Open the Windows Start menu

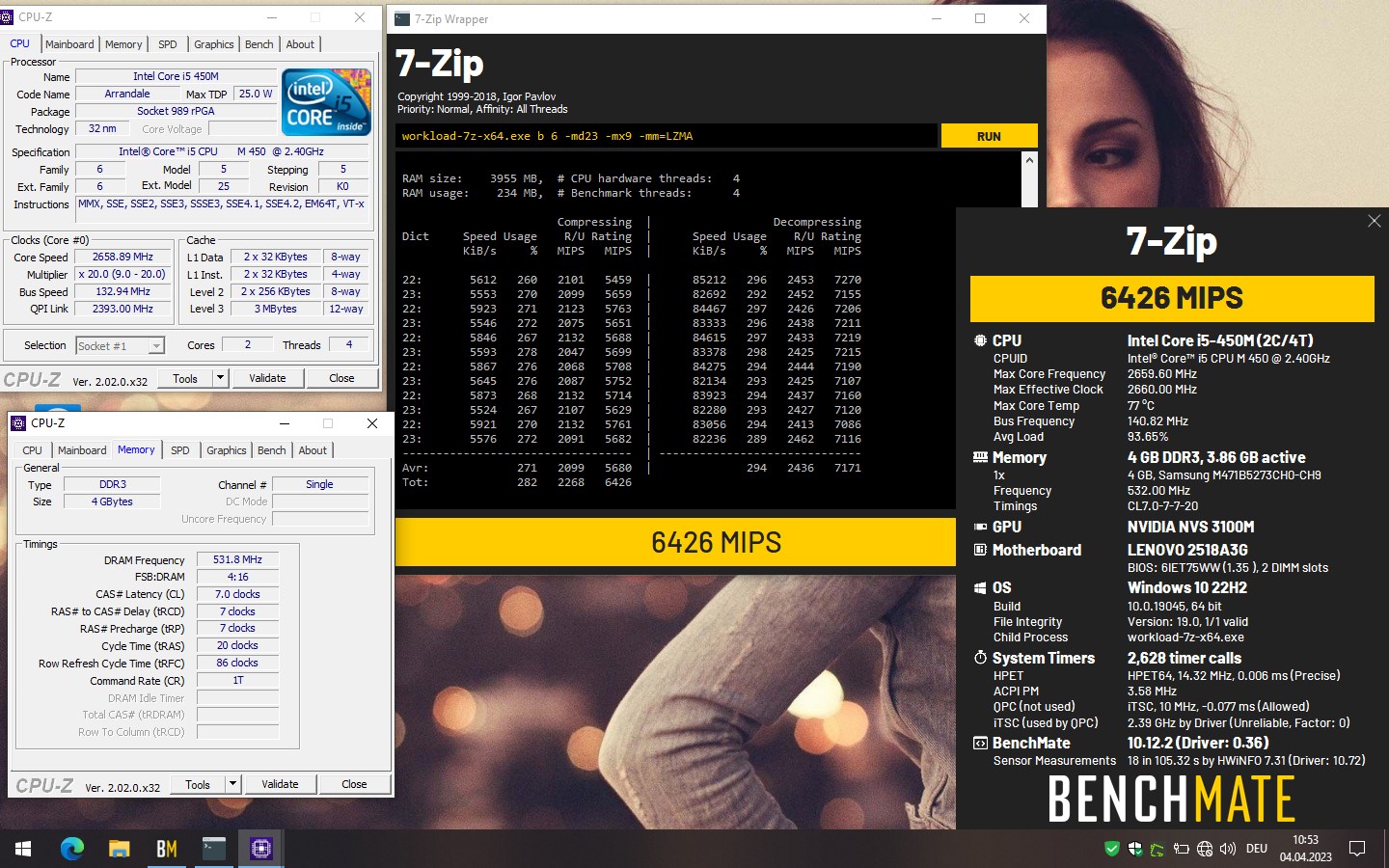tap(23, 849)
